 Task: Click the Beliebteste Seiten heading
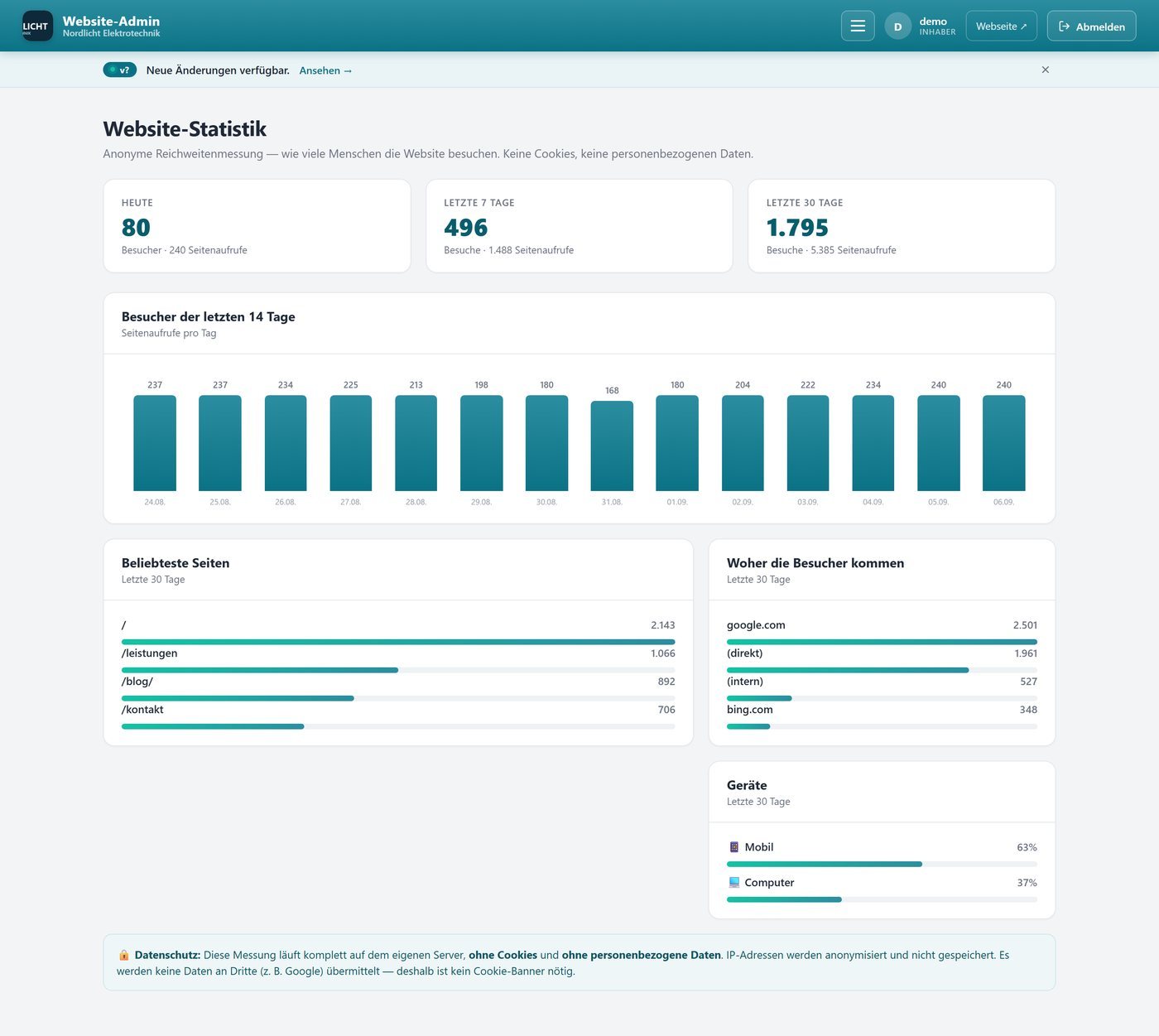click(176, 563)
